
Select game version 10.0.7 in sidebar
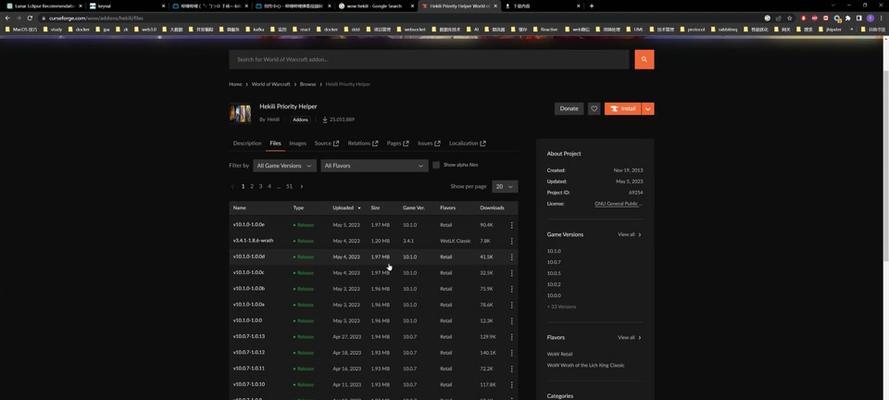pyautogui.click(x=554, y=262)
